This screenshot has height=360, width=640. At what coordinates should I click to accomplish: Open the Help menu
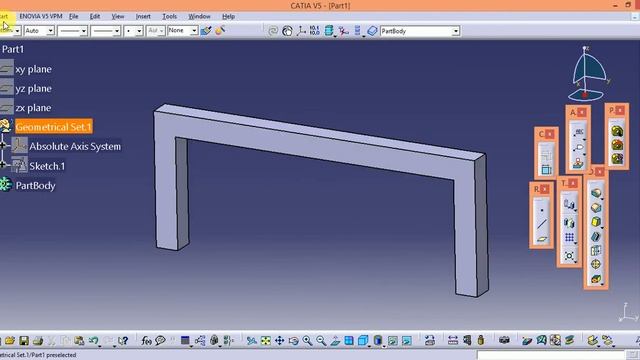point(228,16)
